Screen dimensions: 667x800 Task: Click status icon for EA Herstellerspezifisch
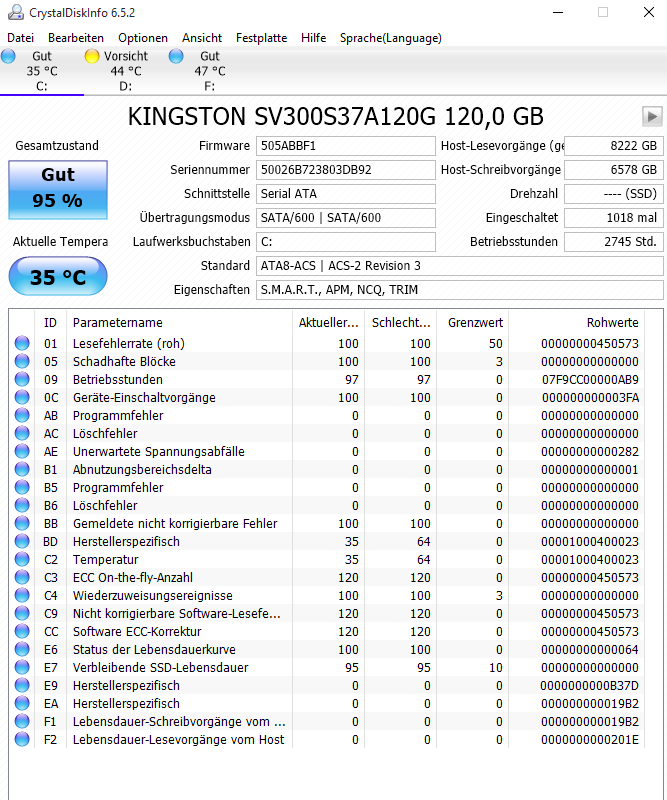(x=22, y=703)
